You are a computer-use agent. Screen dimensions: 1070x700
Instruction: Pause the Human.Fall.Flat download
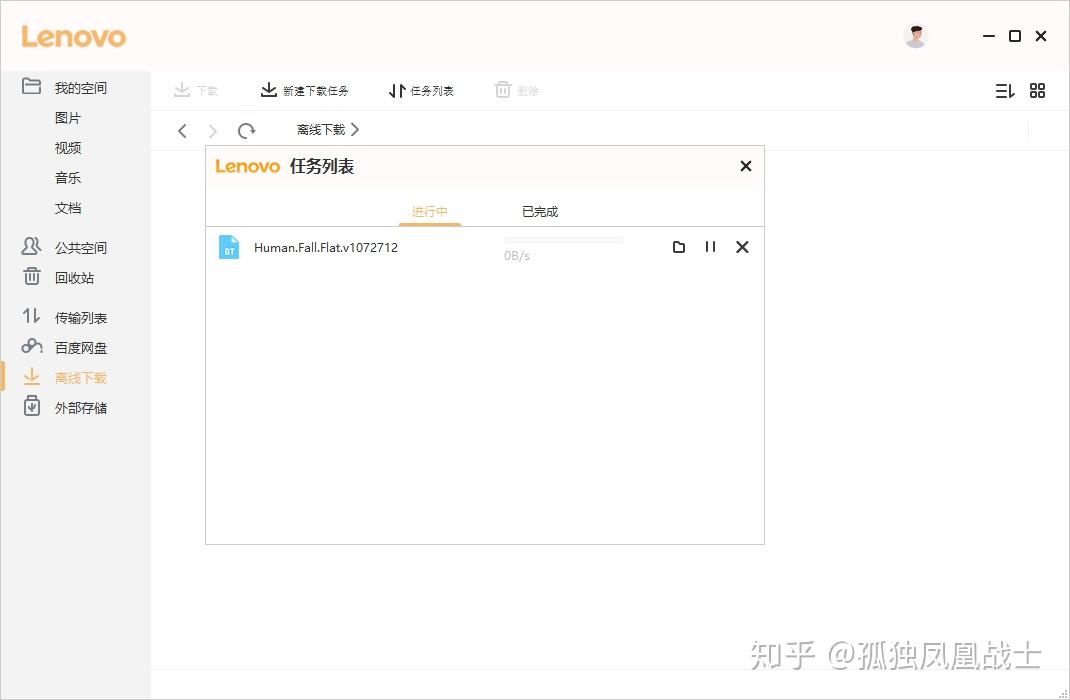tap(710, 246)
